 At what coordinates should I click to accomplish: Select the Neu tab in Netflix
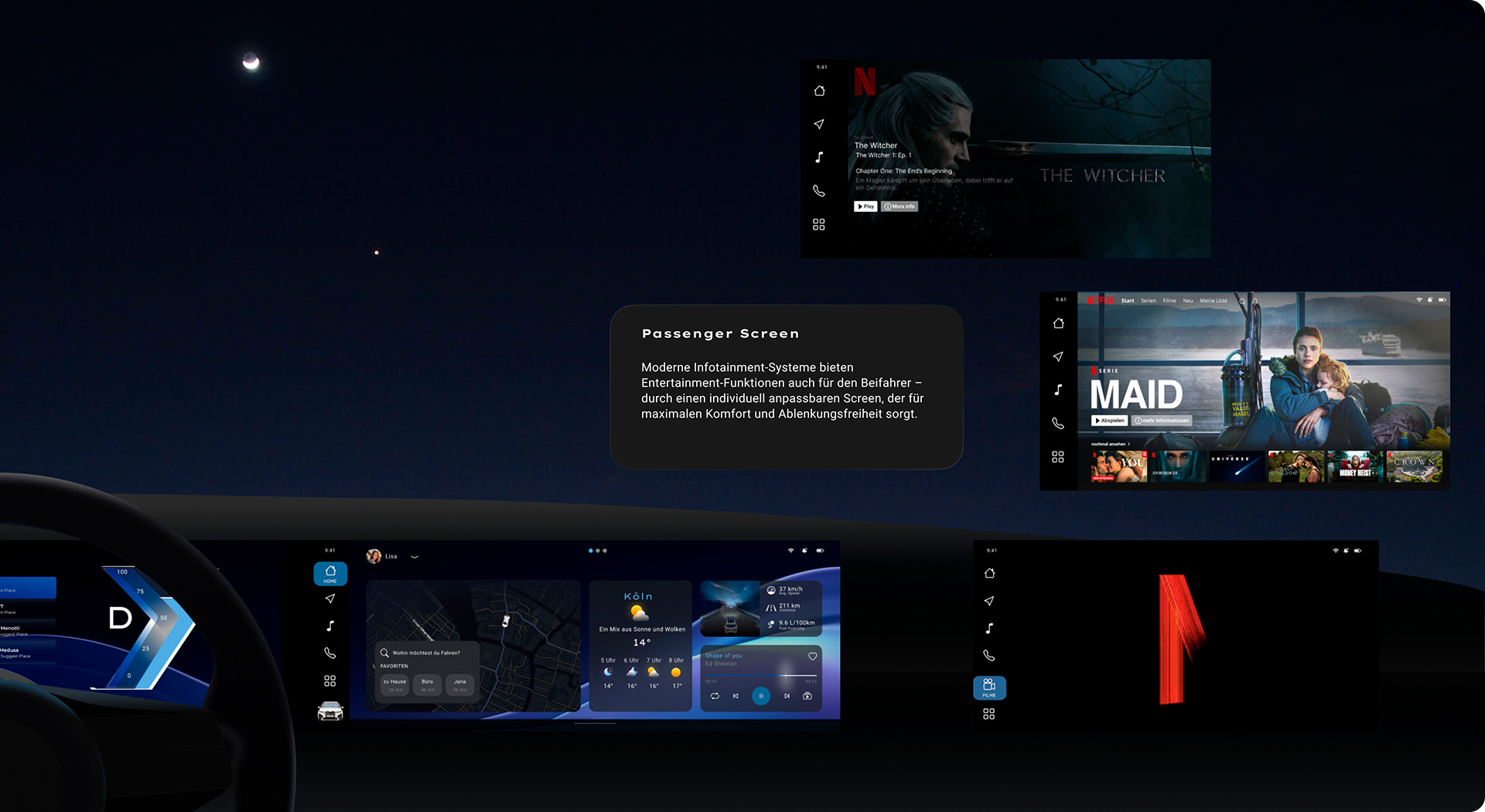pyautogui.click(x=1188, y=301)
